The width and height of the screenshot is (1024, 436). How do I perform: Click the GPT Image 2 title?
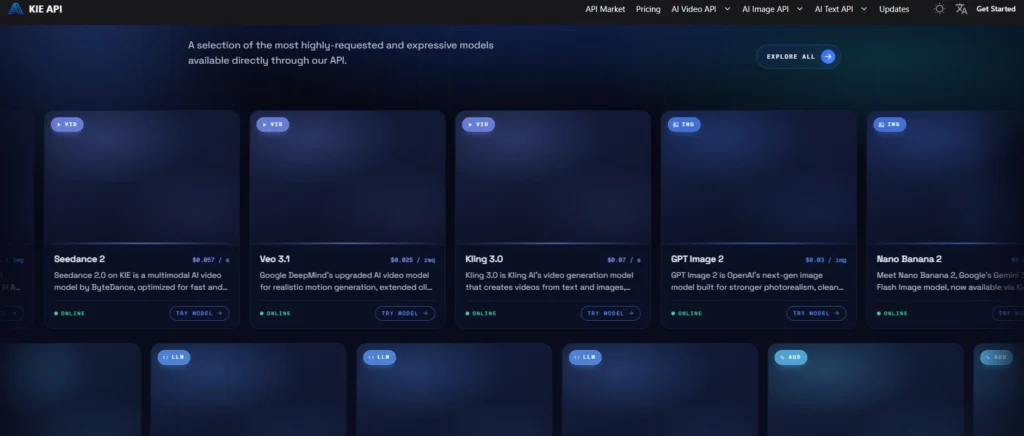tap(697, 259)
